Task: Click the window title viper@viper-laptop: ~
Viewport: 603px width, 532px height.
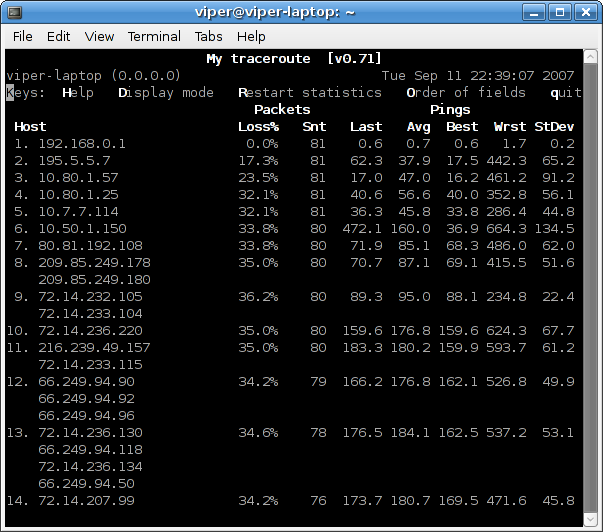Action: tap(275, 13)
